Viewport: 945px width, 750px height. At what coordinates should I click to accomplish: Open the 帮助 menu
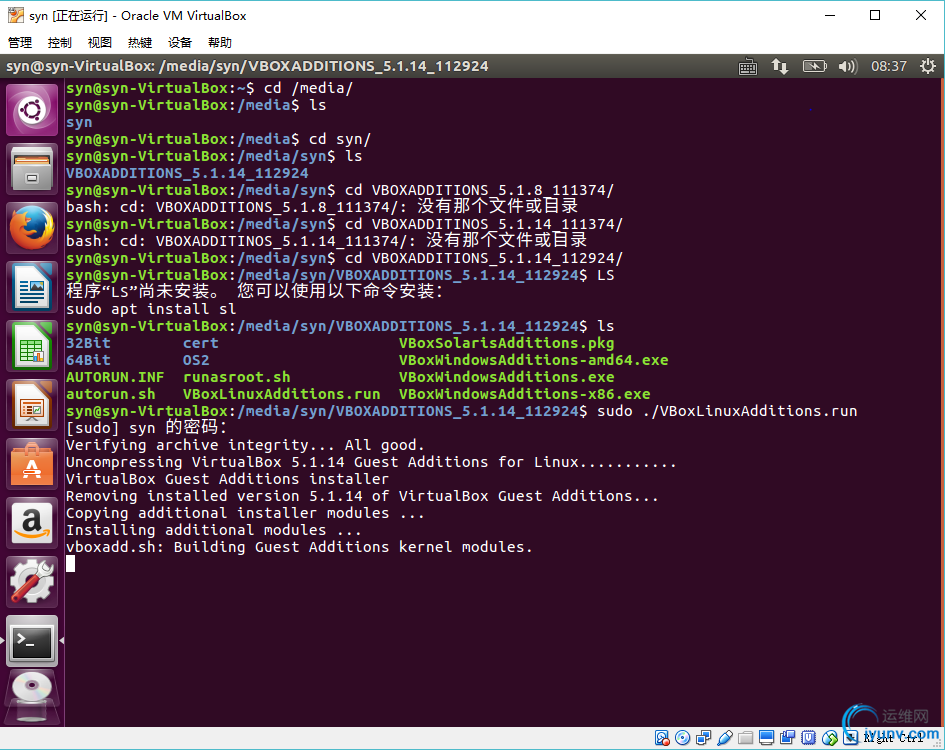[220, 43]
